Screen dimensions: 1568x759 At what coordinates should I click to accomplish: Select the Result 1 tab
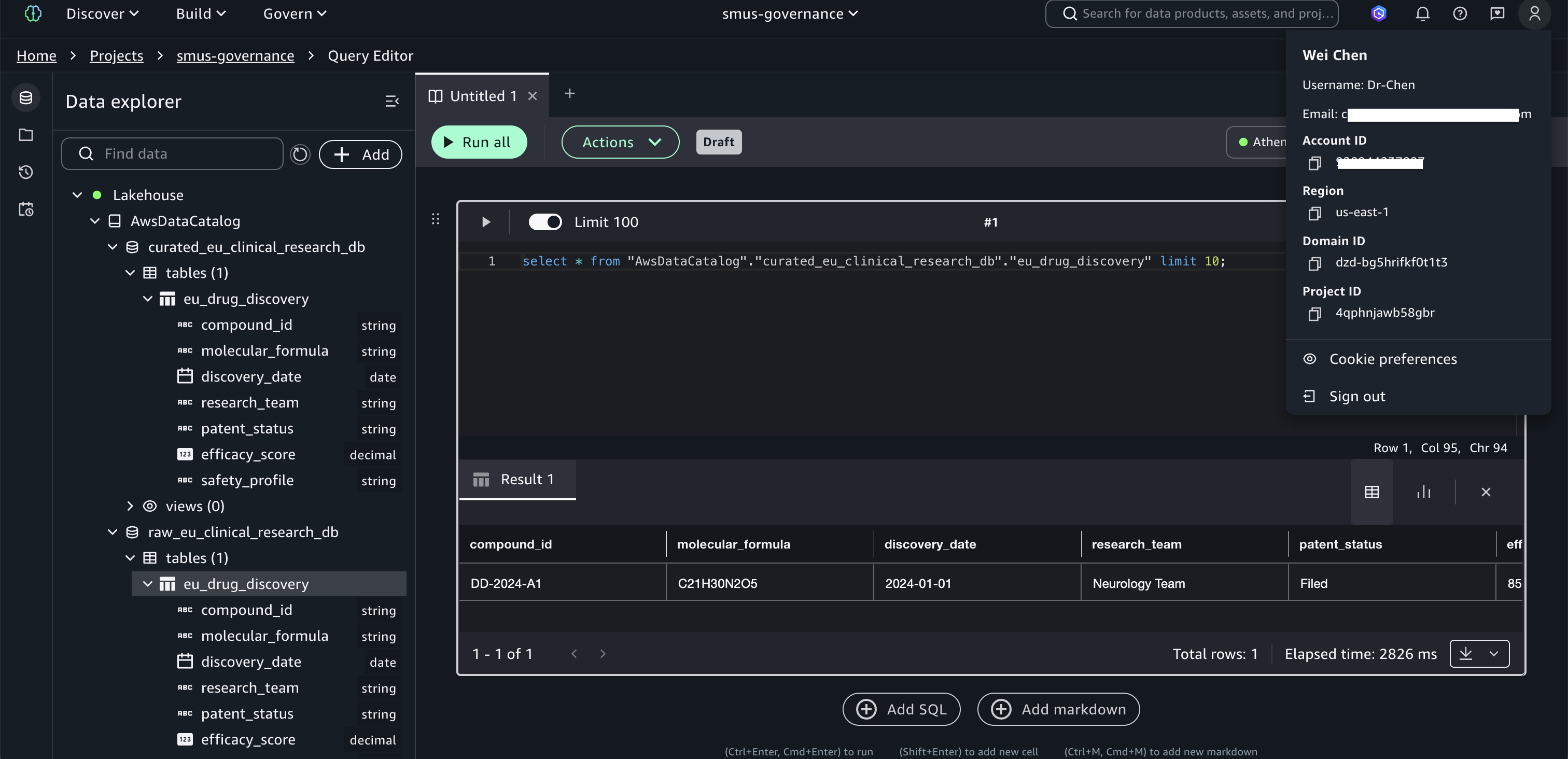pyautogui.click(x=517, y=480)
